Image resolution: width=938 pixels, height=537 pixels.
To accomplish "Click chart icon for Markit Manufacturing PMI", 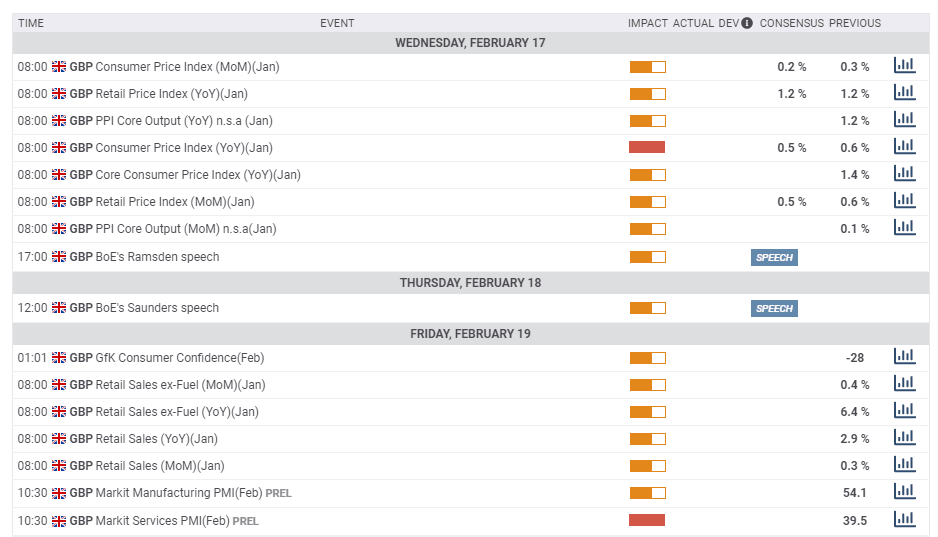I will click(904, 492).
